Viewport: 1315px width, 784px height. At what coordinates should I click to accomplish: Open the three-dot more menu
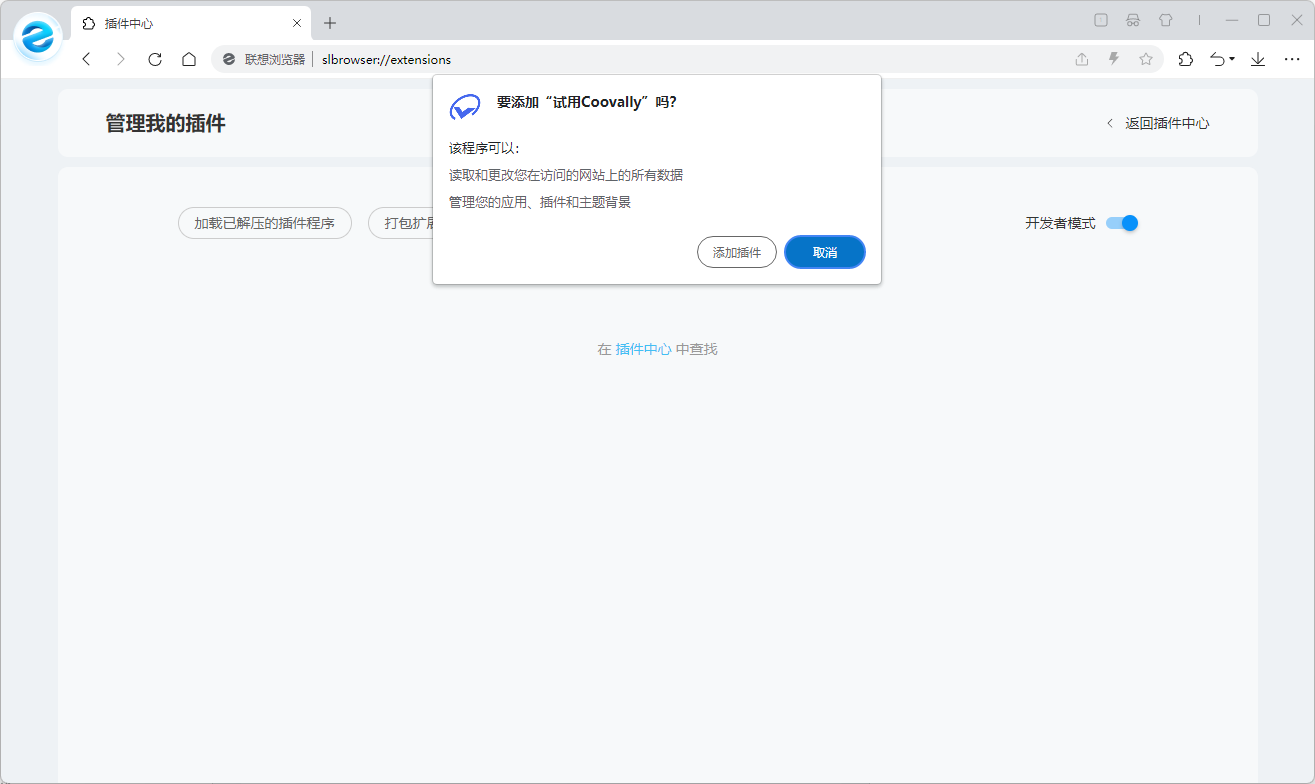[1292, 59]
